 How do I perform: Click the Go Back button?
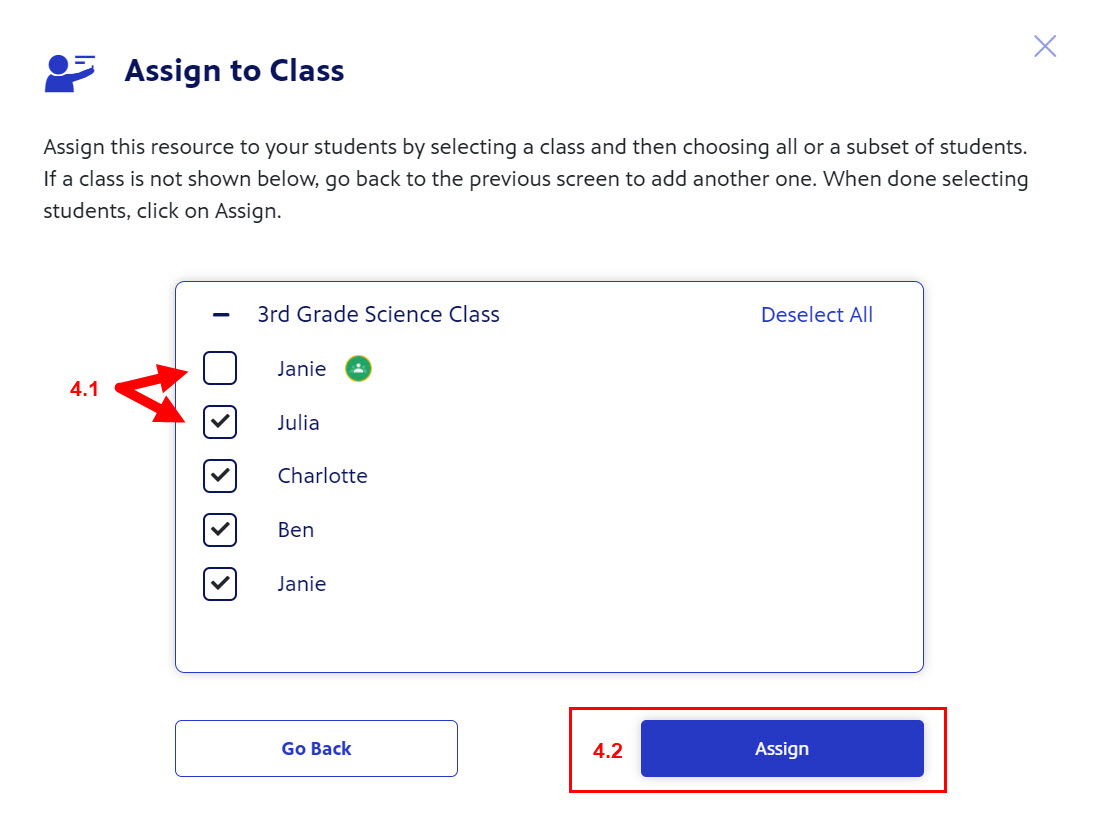pos(317,748)
